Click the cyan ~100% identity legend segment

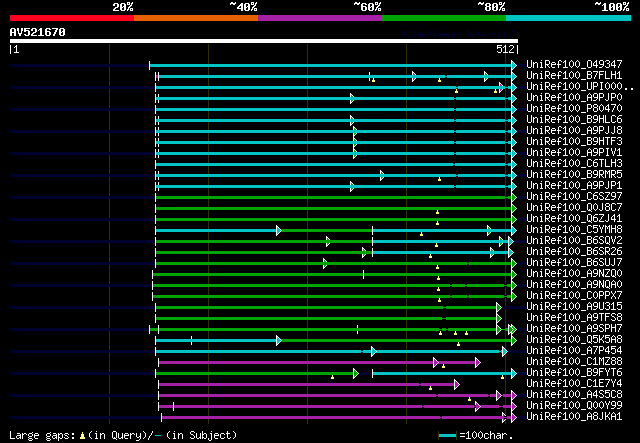(569, 18)
